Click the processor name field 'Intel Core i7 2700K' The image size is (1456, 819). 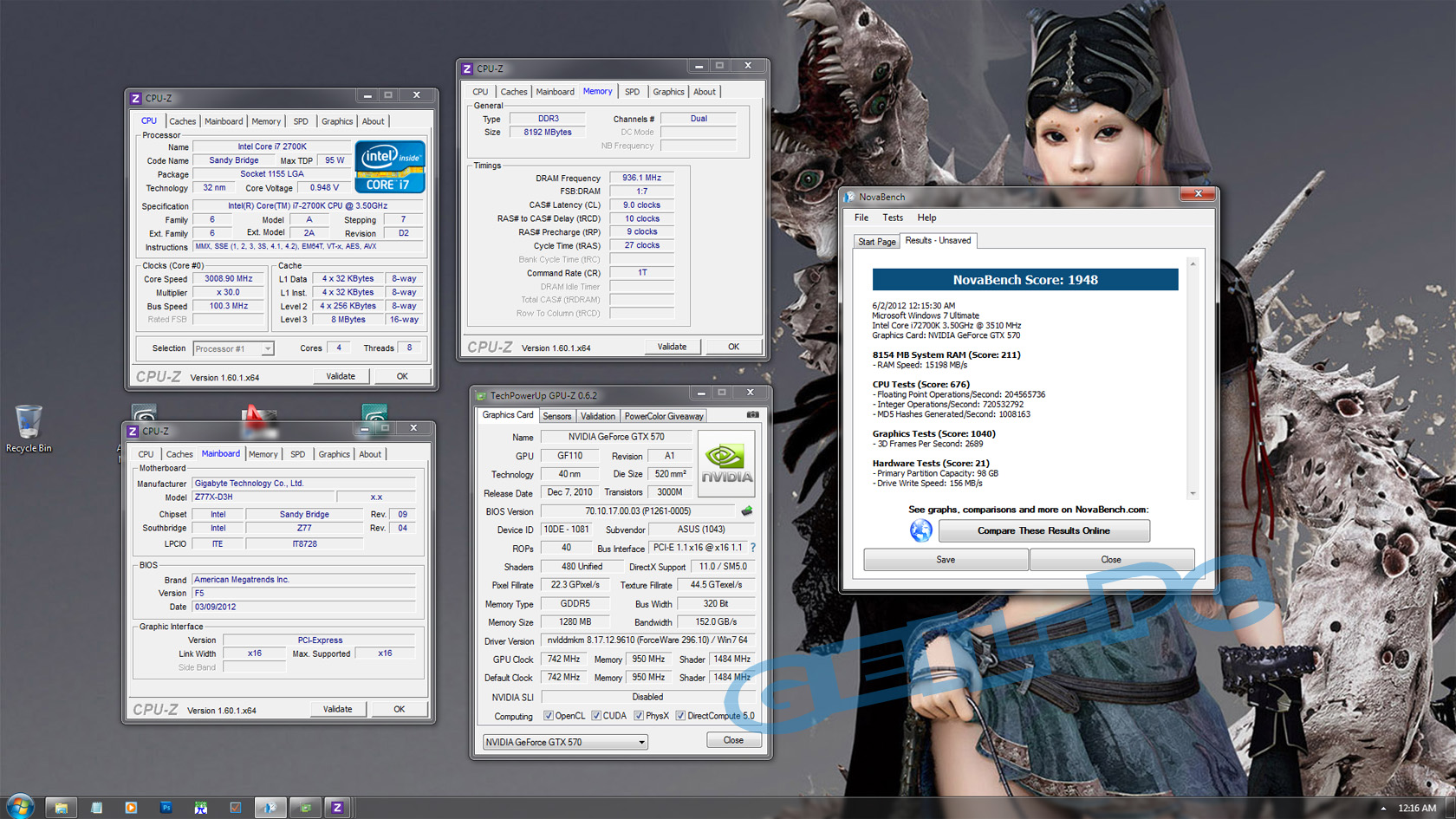pyautogui.click(x=271, y=146)
